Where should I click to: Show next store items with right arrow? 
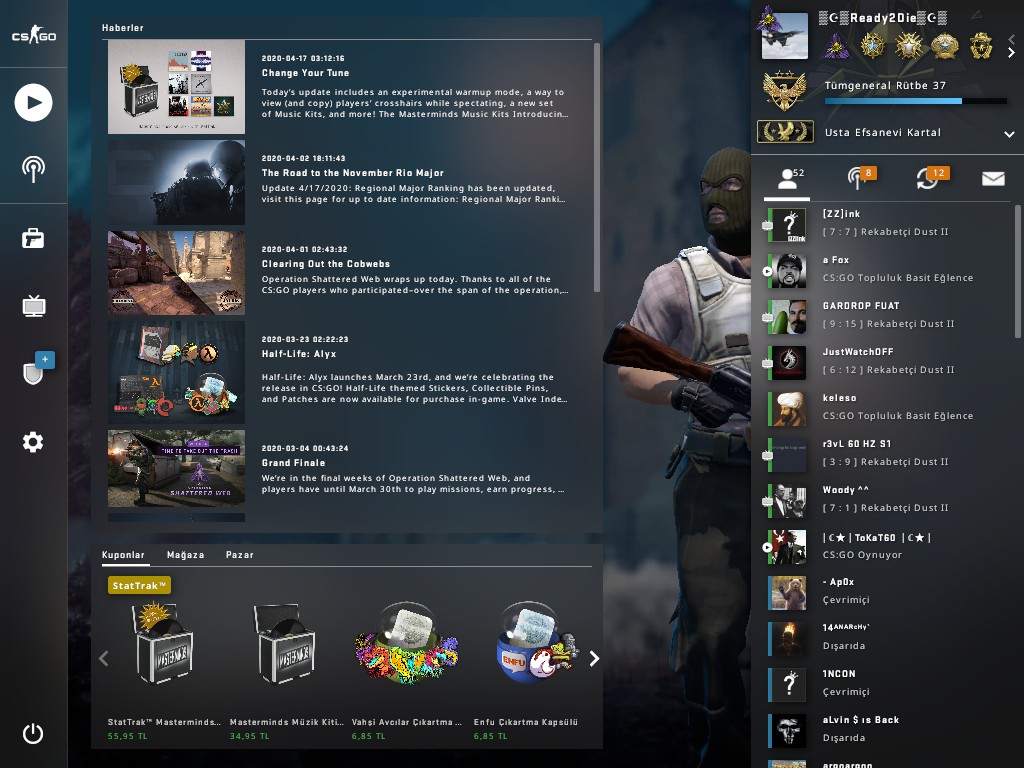coord(594,658)
